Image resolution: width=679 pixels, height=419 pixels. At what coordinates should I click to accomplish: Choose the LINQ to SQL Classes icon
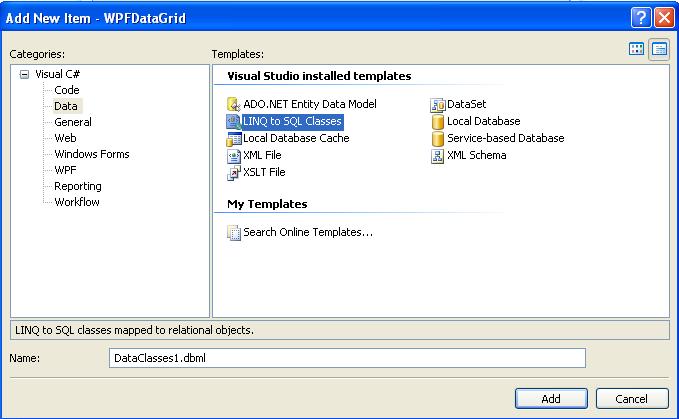(x=235, y=121)
